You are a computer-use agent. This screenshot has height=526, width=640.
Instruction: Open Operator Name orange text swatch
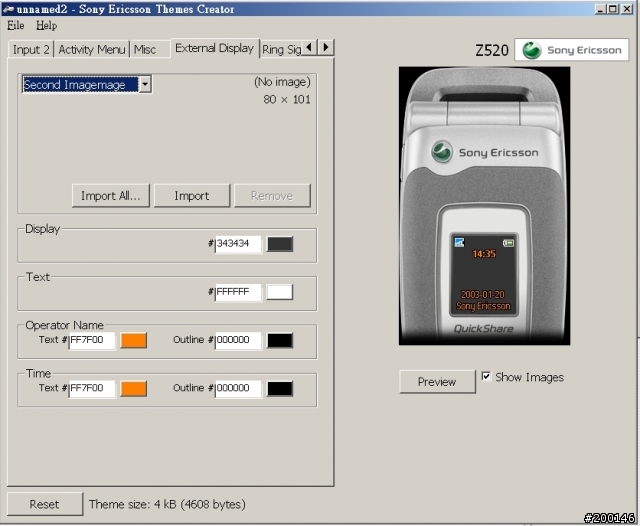133,340
